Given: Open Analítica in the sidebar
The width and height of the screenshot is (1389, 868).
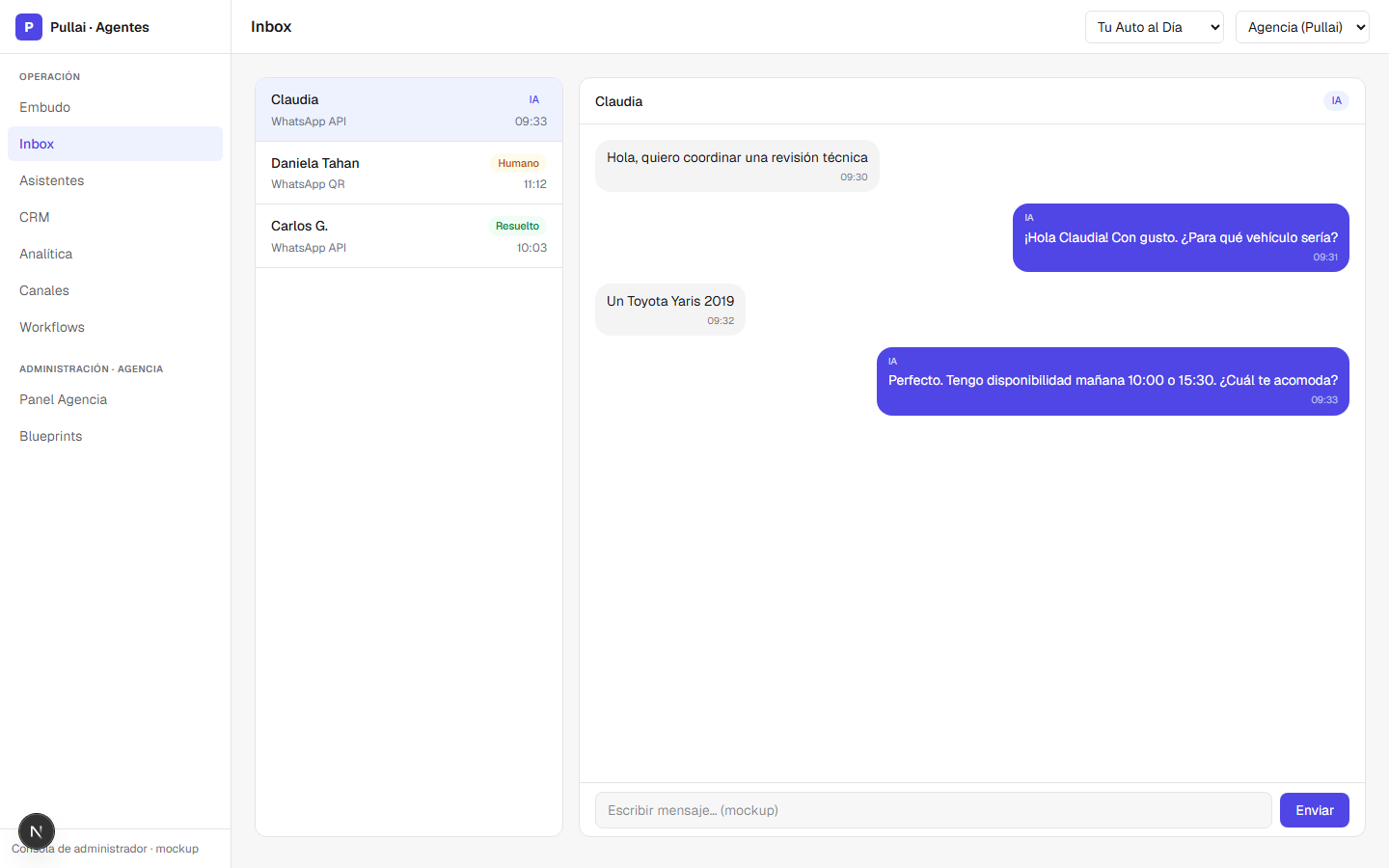Looking at the screenshot, I should [115, 254].
